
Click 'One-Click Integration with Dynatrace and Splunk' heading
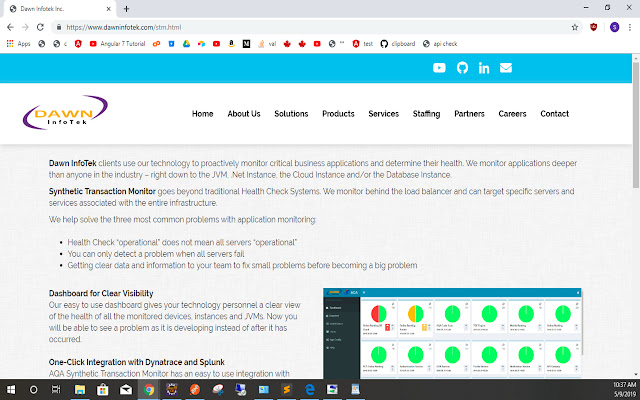coord(137,362)
